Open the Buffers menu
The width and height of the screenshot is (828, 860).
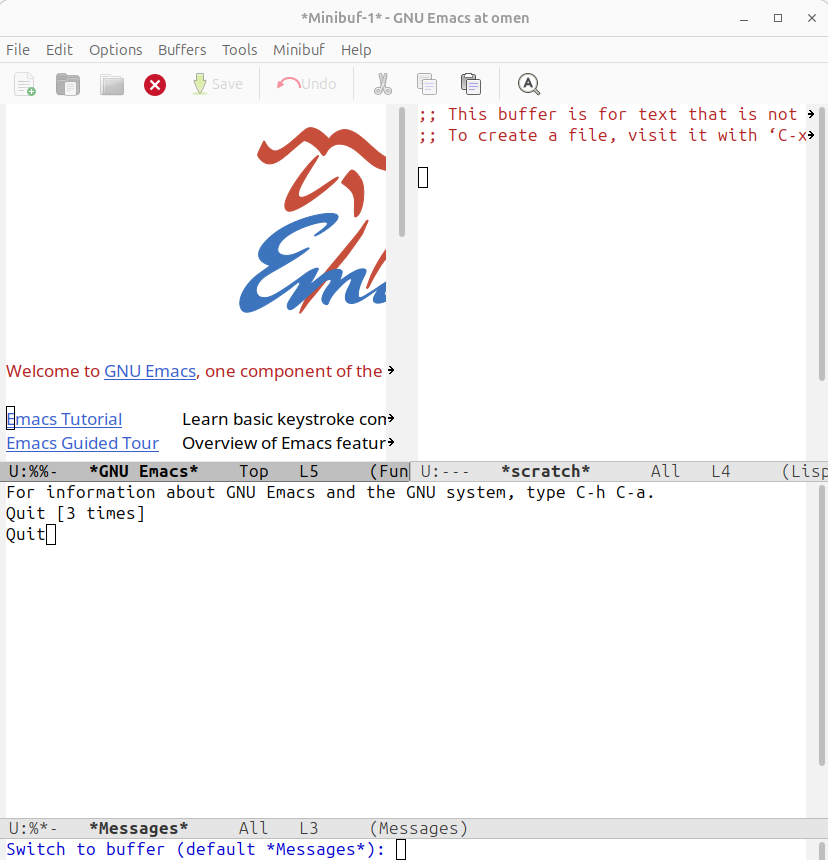point(182,50)
